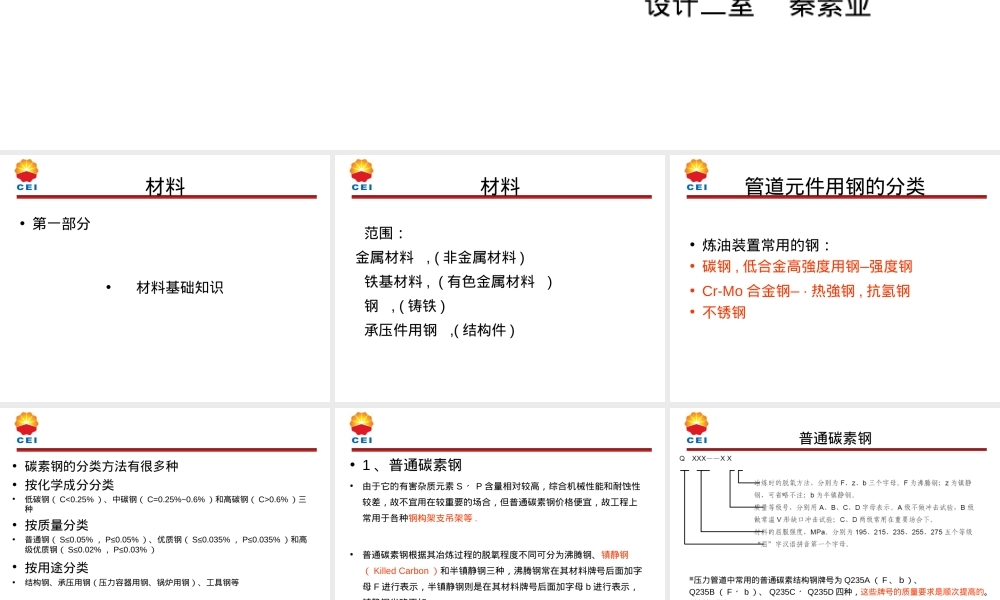
Task: Select the red 不锈钢 bullet
Action: [x=724, y=312]
